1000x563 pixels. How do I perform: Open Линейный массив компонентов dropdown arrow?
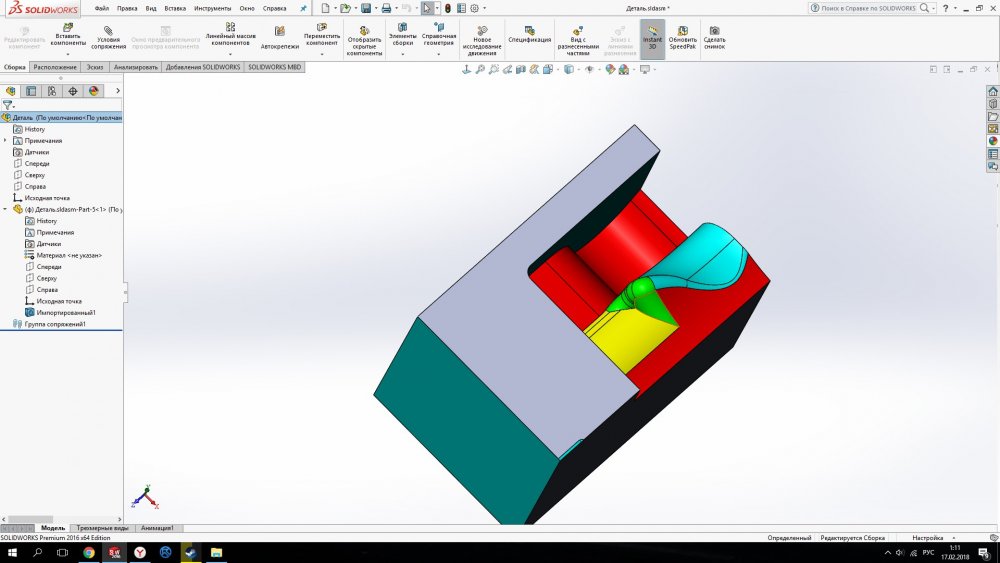(x=230, y=54)
